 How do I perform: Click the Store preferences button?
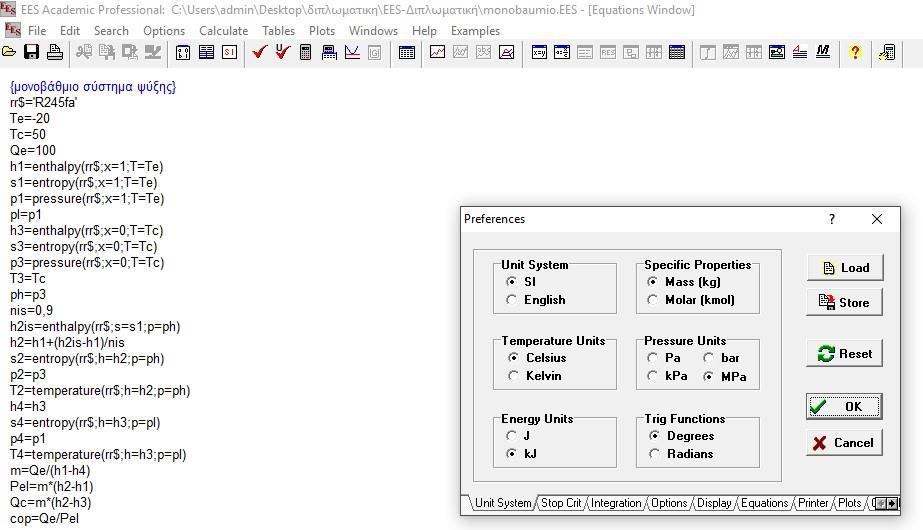tap(845, 303)
